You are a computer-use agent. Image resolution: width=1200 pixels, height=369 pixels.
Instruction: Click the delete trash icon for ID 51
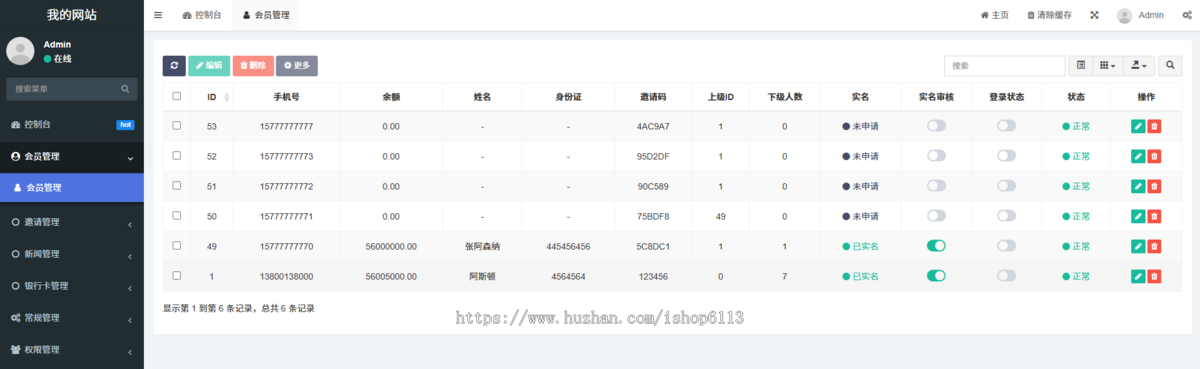[x=1154, y=186]
